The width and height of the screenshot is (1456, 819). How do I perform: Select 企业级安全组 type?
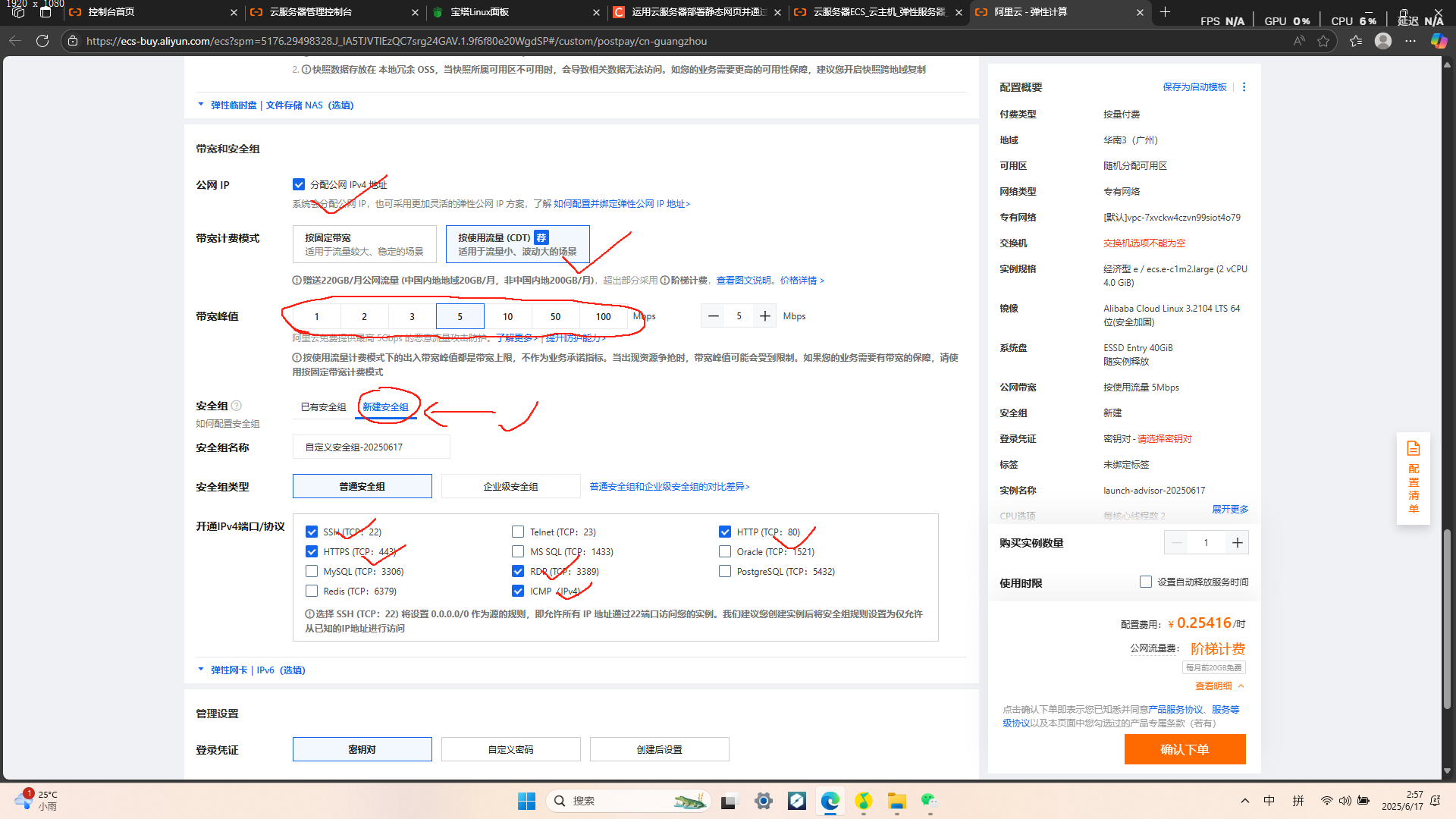511,486
